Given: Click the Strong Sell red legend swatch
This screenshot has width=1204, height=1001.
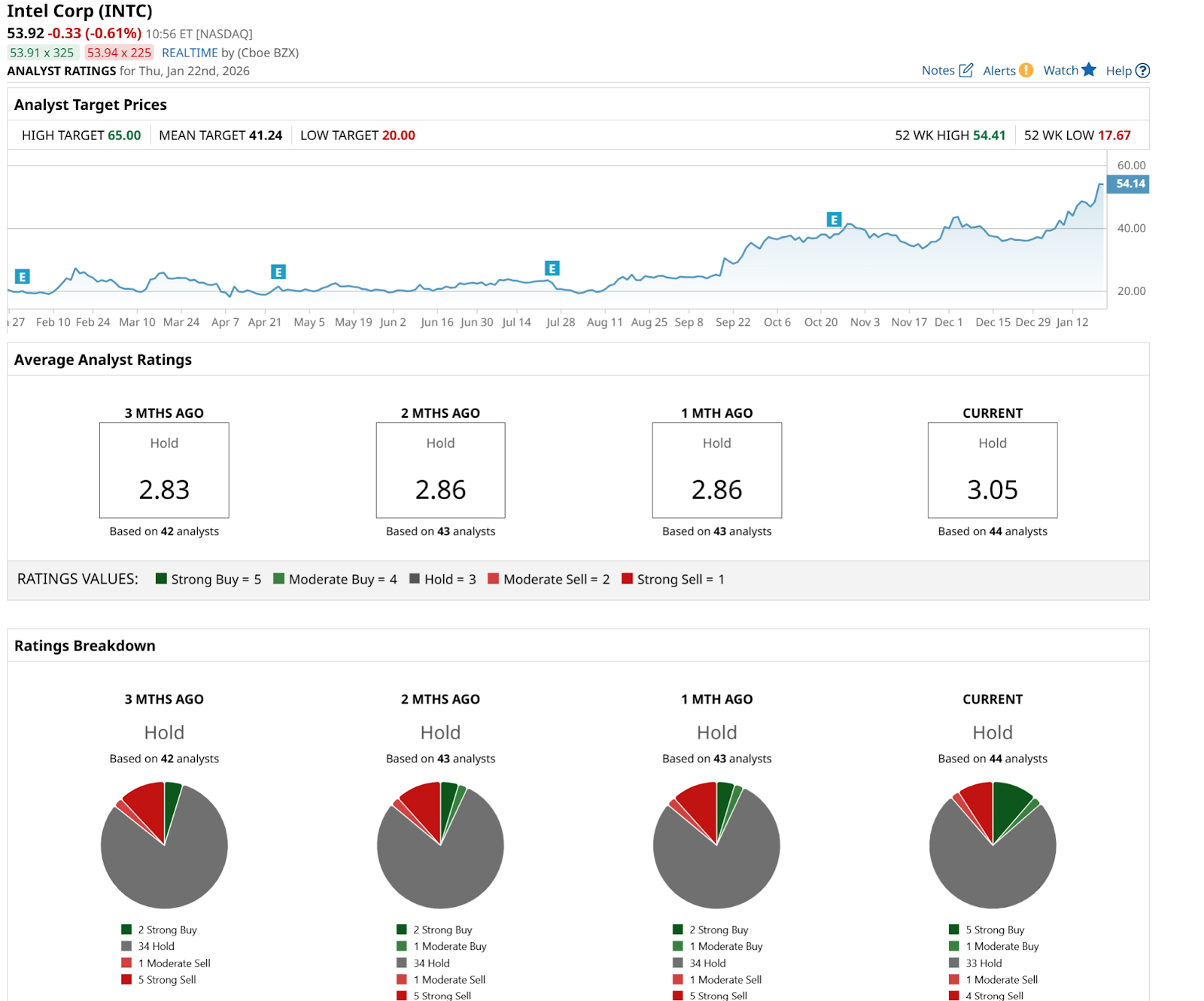Looking at the screenshot, I should [x=627, y=578].
